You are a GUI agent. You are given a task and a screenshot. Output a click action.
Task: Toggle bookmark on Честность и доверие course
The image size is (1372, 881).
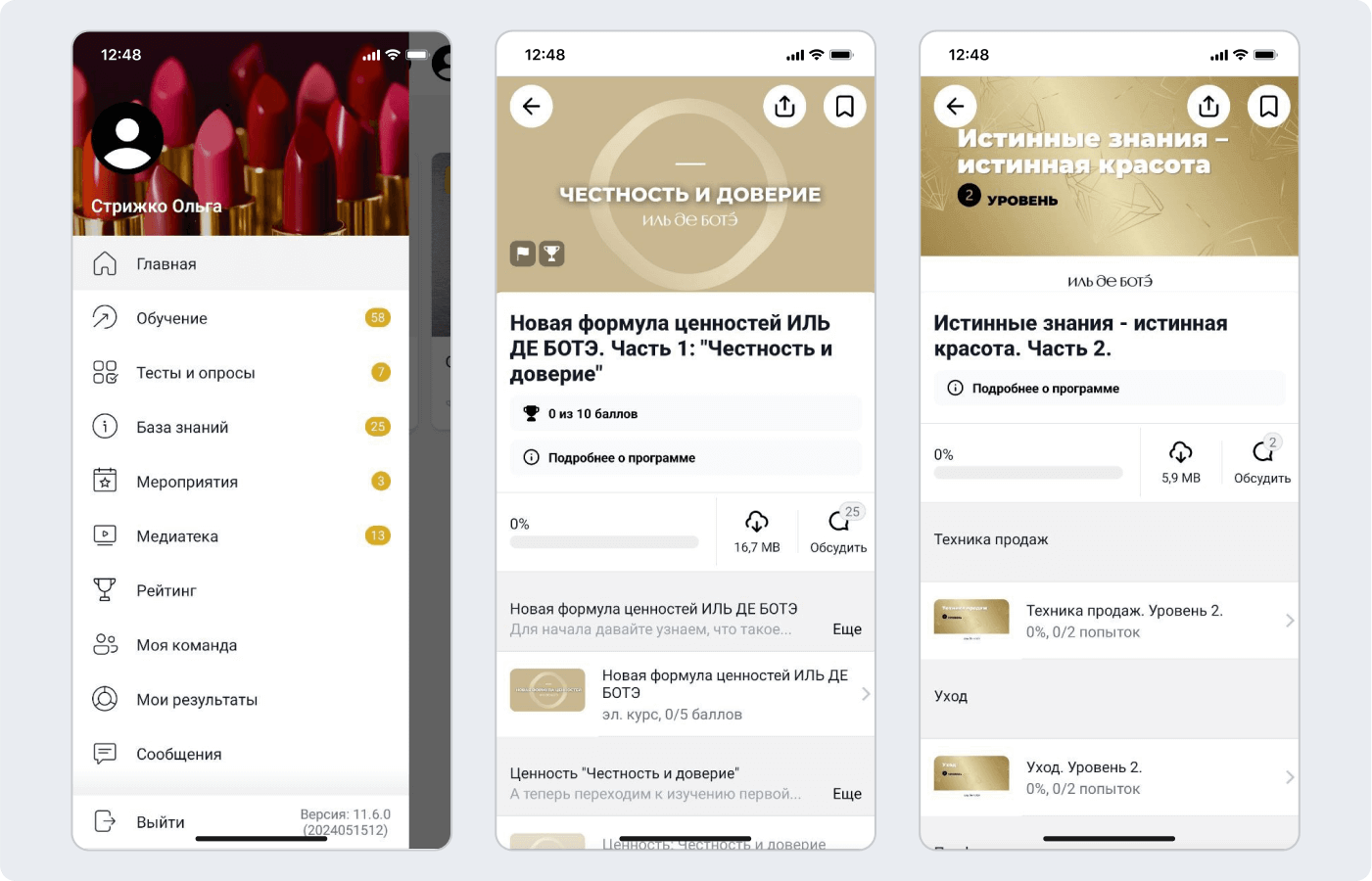tap(844, 106)
